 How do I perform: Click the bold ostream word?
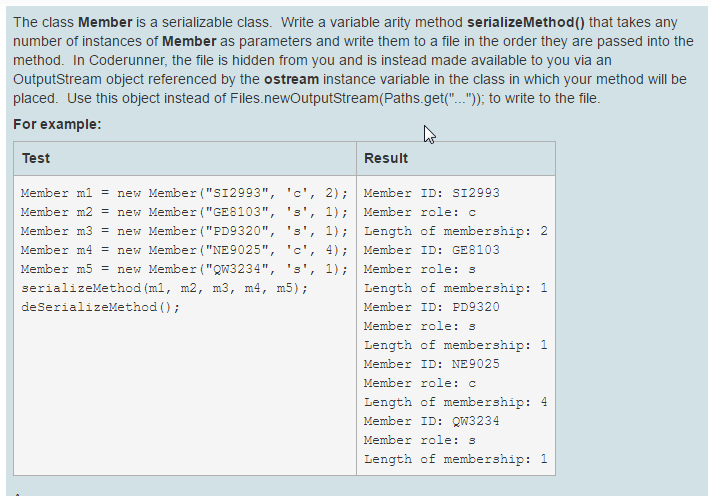[292, 79]
